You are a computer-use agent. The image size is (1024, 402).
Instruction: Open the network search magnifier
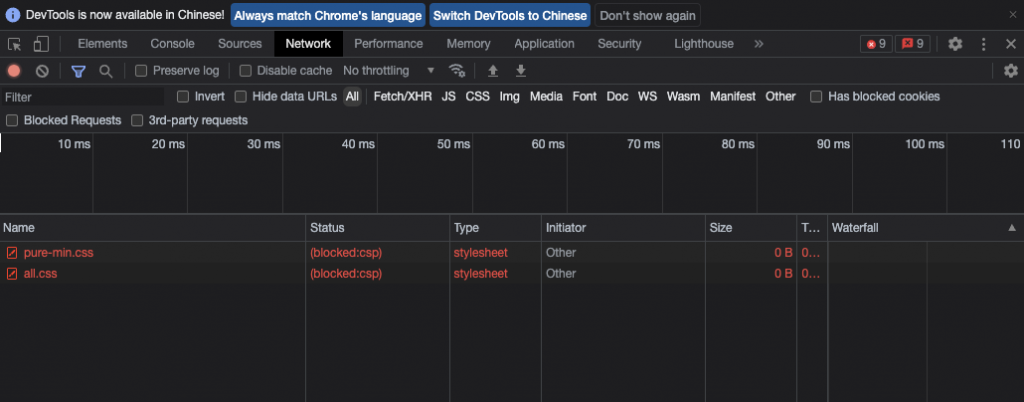pos(105,71)
